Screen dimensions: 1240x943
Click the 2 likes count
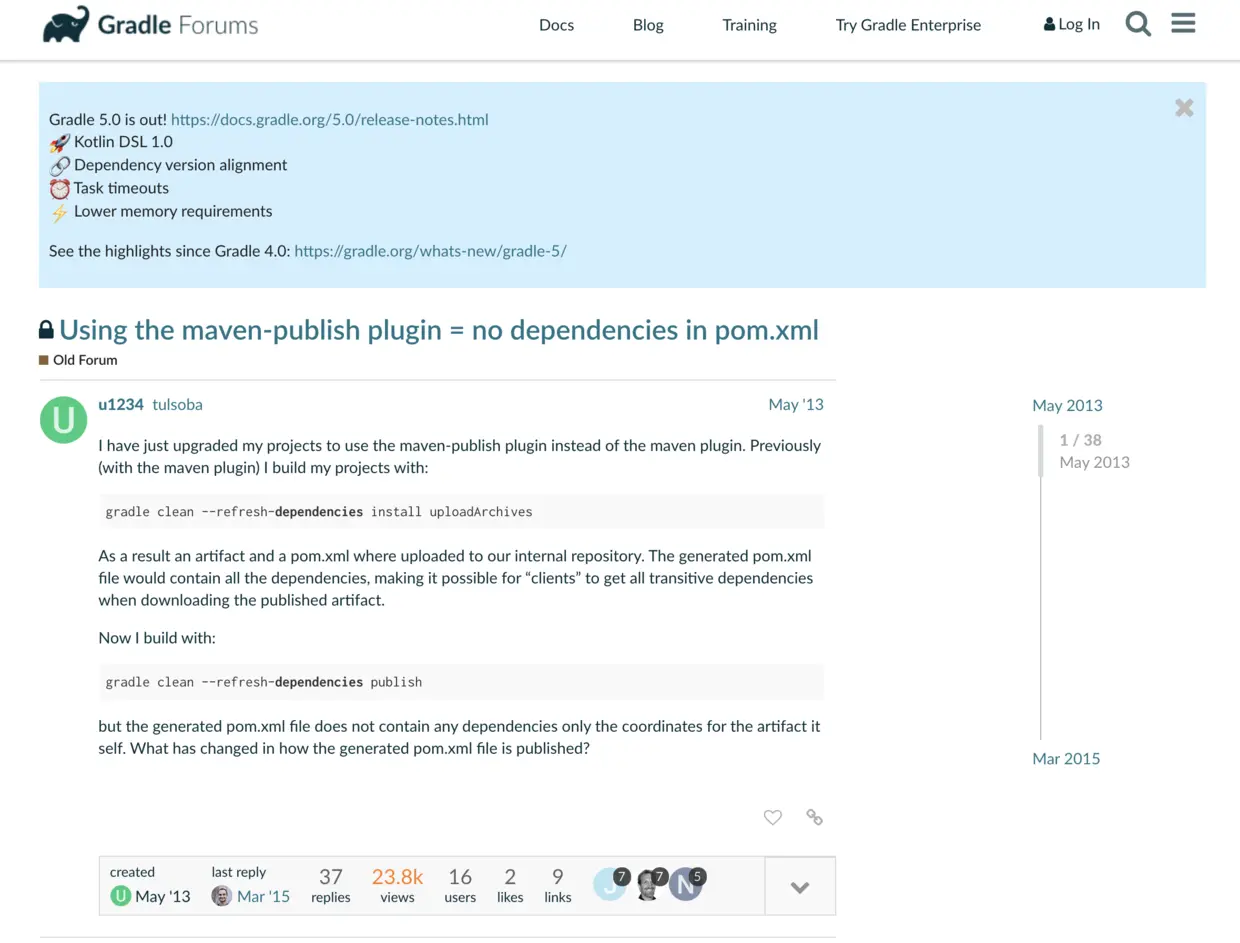(x=510, y=886)
